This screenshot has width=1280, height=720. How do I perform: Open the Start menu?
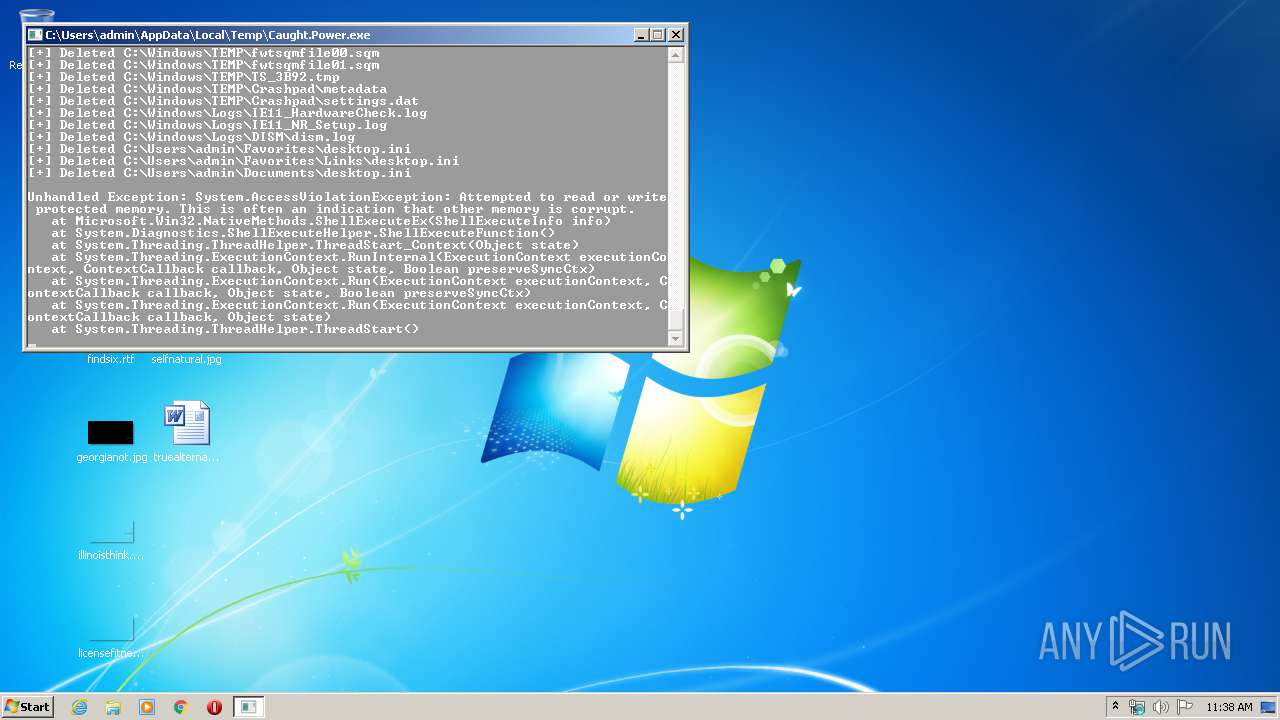pyautogui.click(x=27, y=706)
